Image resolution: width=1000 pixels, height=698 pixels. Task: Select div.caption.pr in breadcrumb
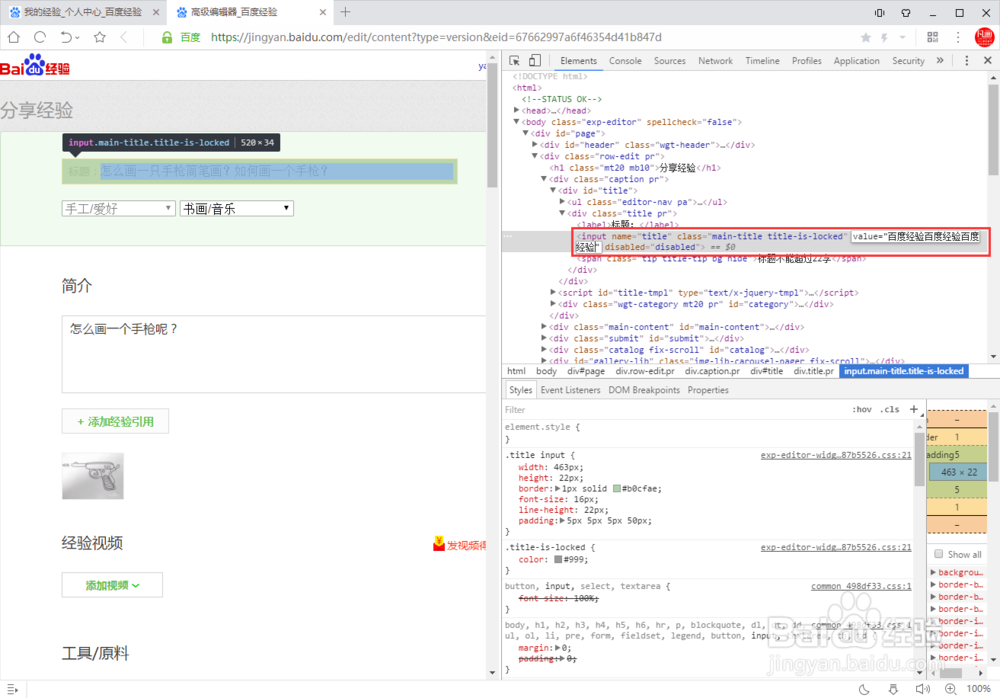[712, 371]
